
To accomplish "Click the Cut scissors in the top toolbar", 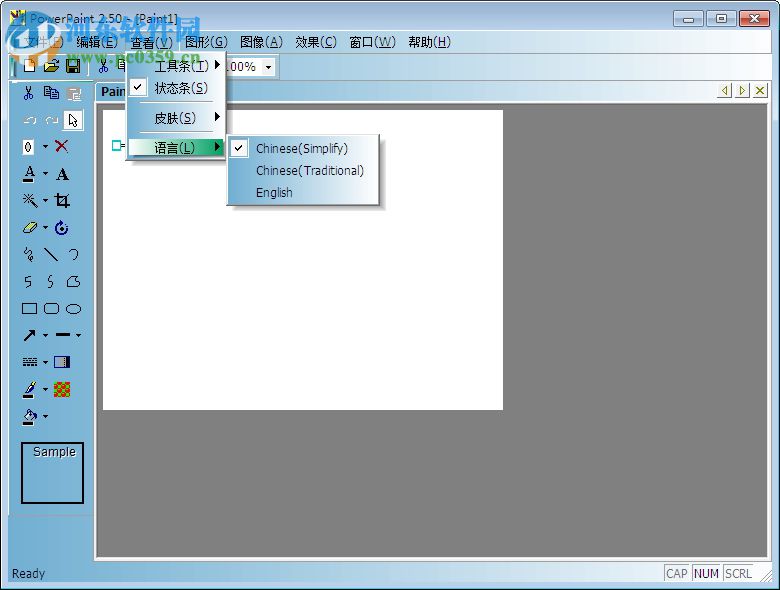I will [x=103, y=66].
